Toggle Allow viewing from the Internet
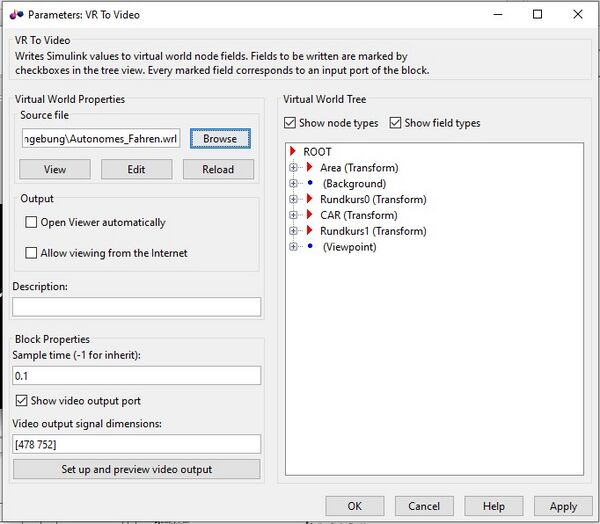 32,253
